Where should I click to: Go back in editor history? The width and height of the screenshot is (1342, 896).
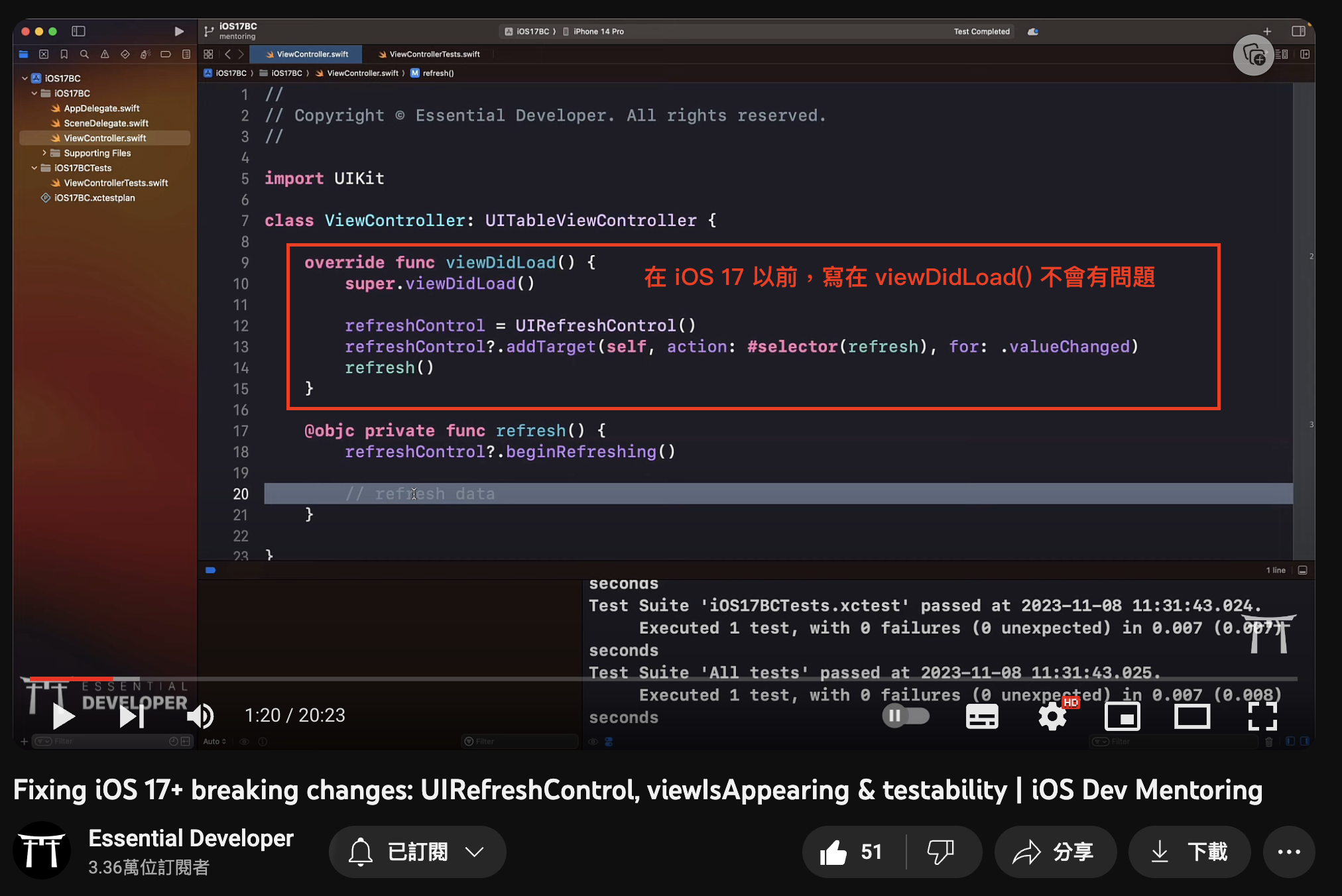pos(227,54)
